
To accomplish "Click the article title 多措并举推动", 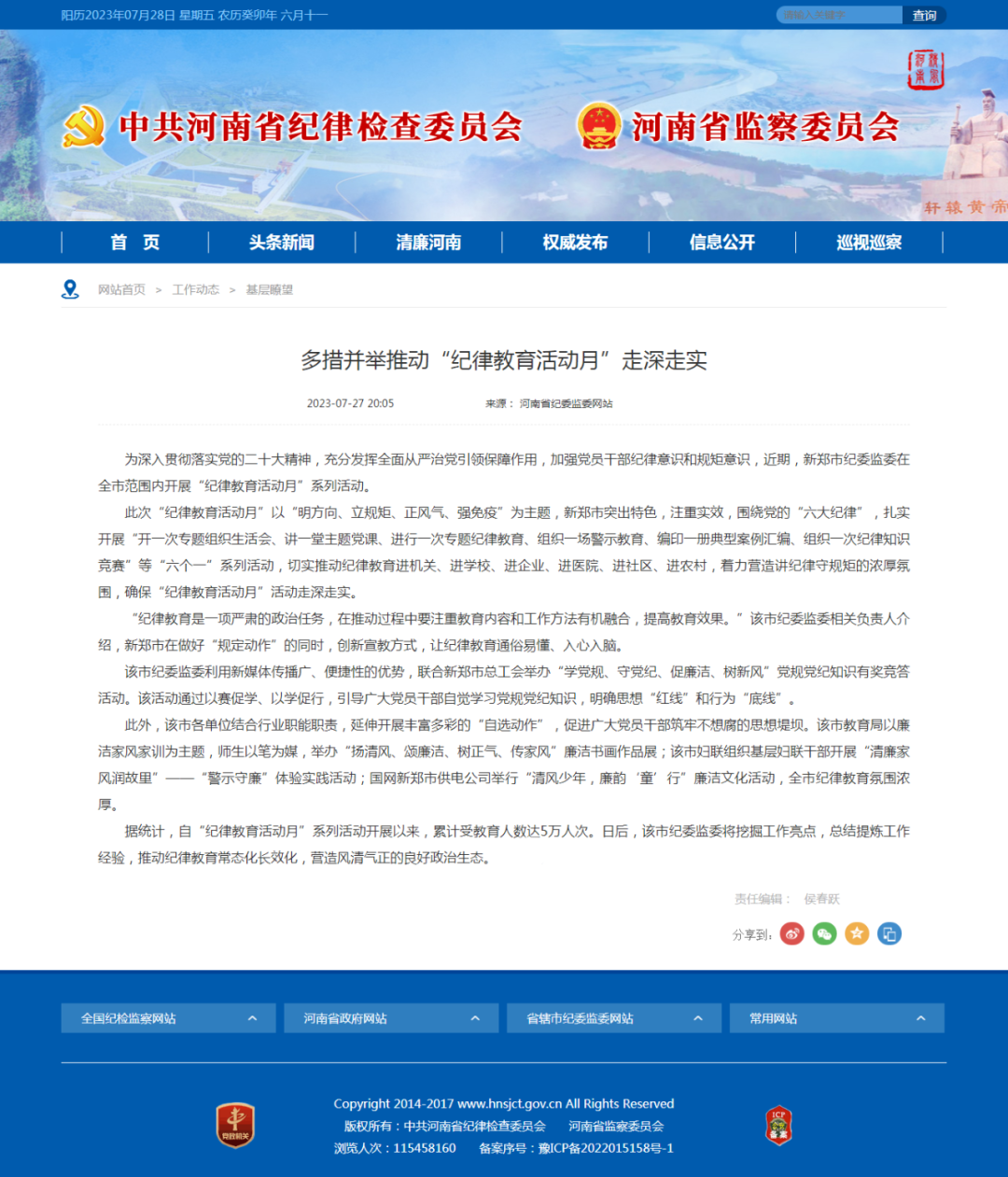I will [x=504, y=360].
